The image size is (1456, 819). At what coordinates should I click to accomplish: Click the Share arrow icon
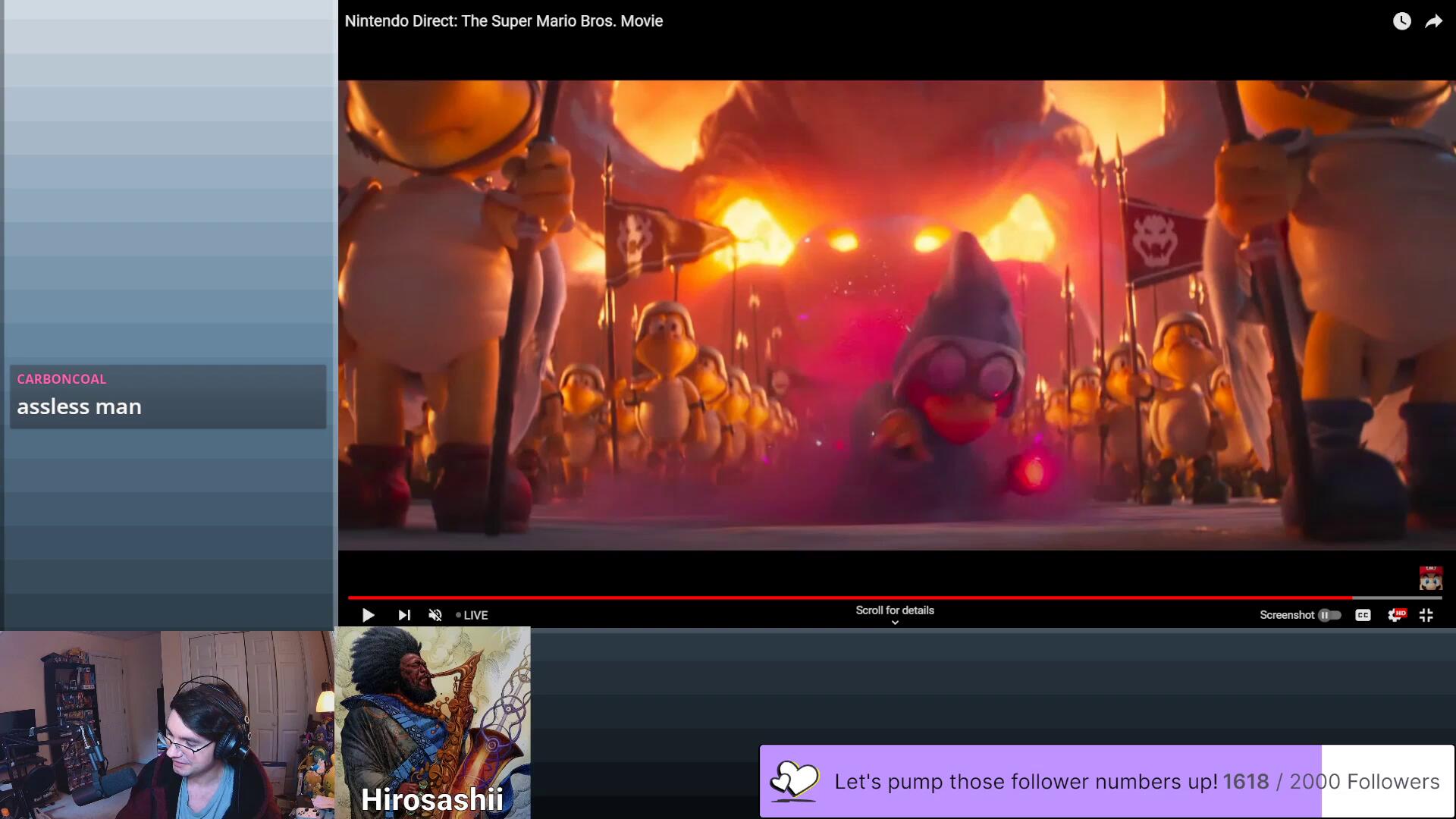[1433, 21]
